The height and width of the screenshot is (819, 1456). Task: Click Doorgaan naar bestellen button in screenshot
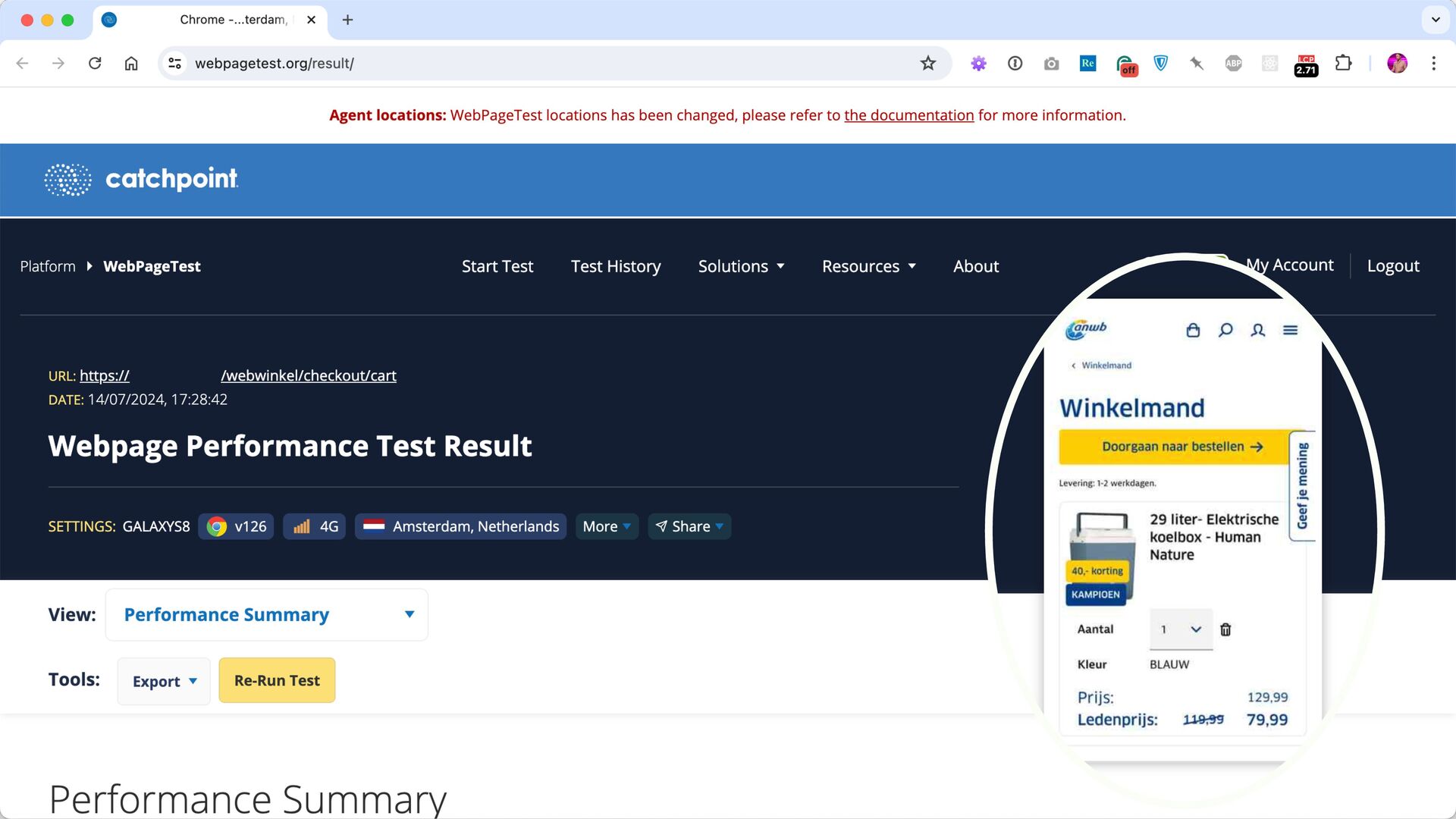[x=1174, y=447]
